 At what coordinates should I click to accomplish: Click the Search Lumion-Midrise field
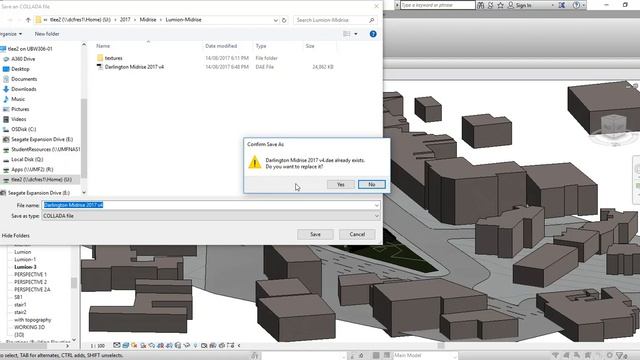point(331,20)
